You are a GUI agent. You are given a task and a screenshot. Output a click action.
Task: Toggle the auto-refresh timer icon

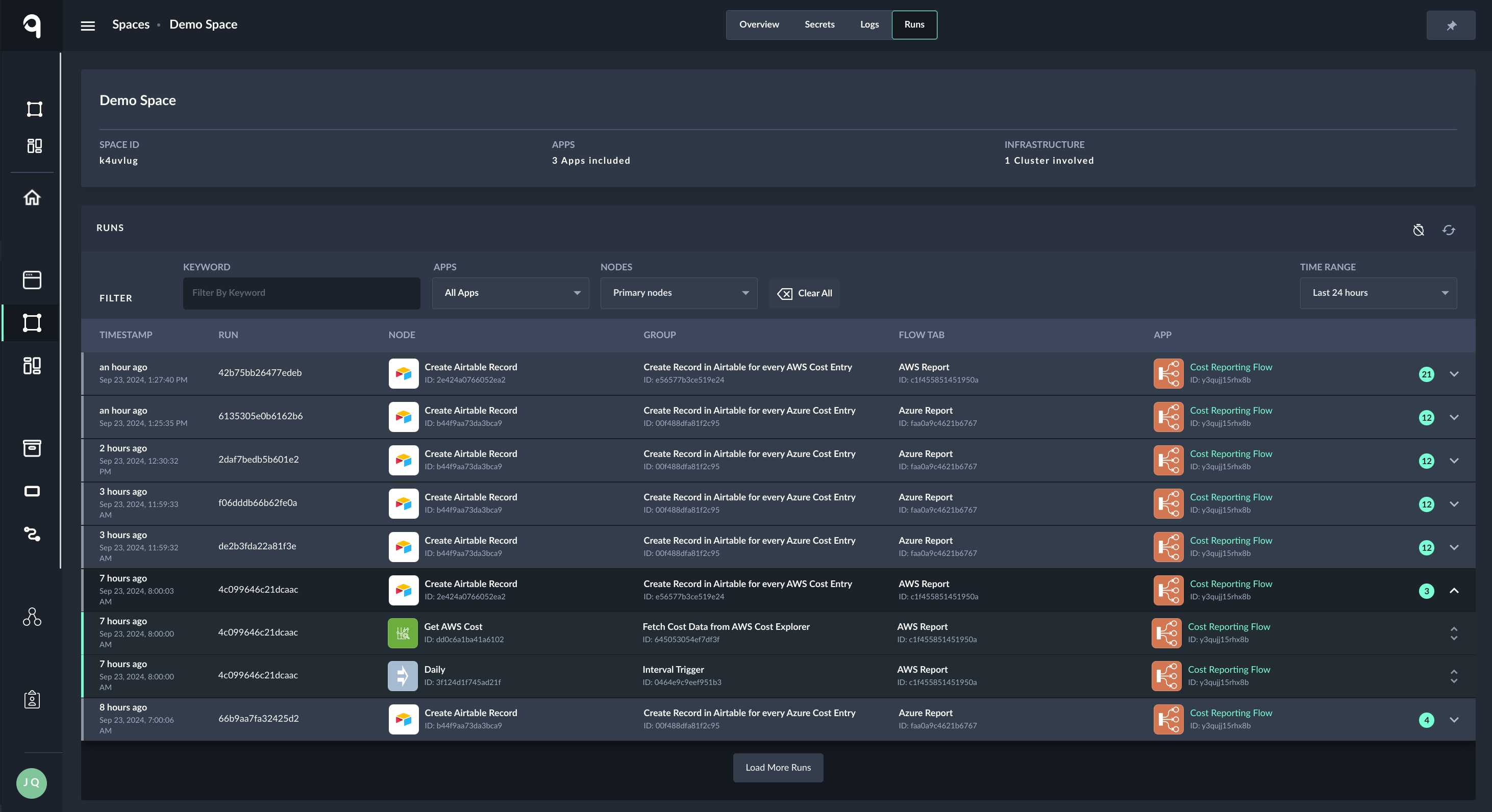[1418, 230]
